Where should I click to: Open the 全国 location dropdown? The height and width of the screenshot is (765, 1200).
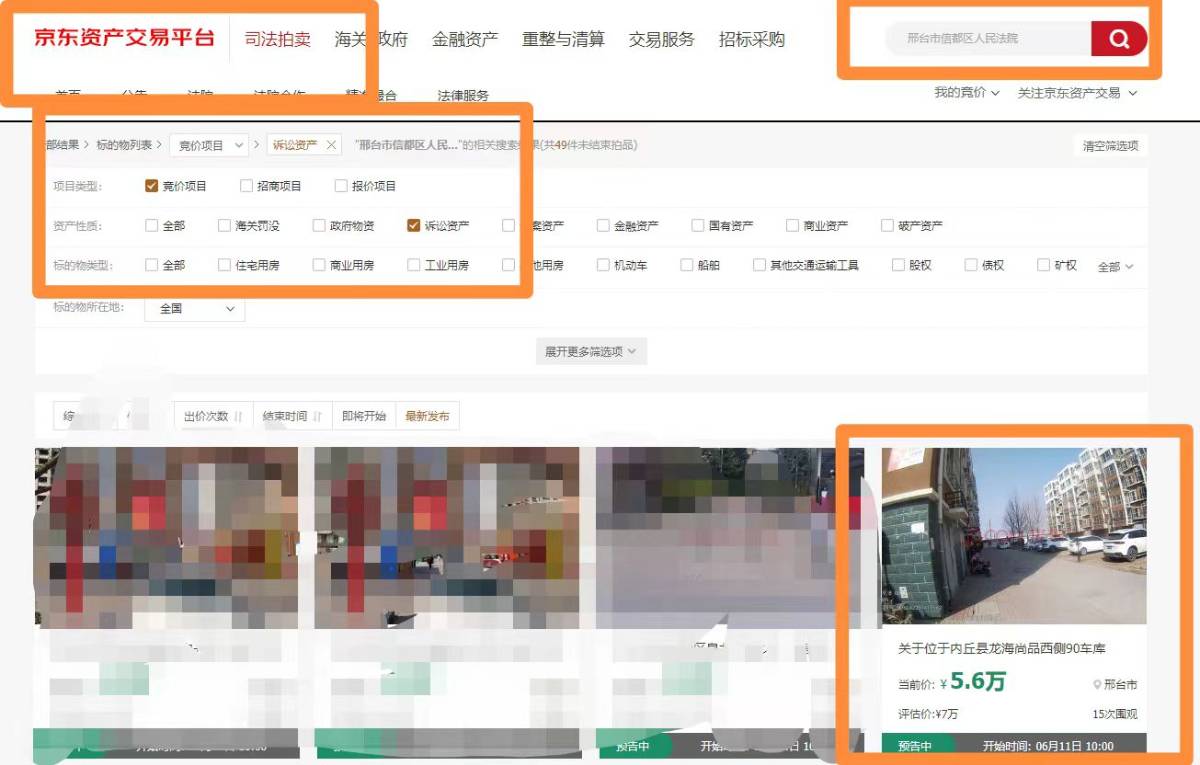pos(194,309)
